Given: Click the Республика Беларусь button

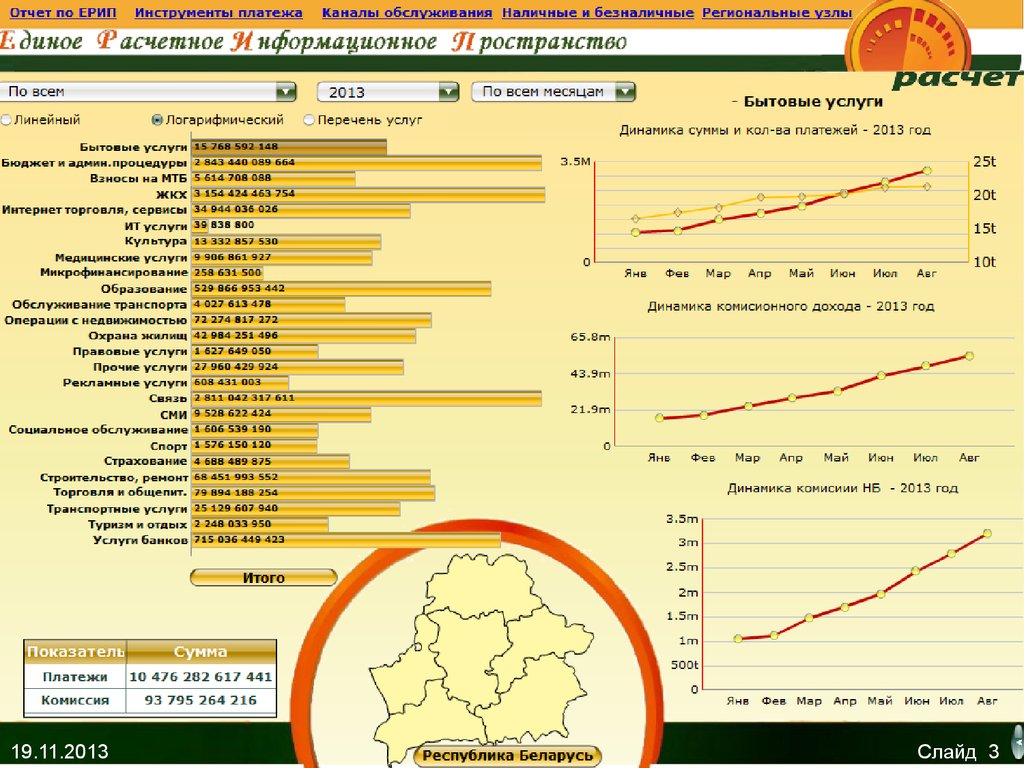Looking at the screenshot, I should pyautogui.click(x=507, y=756).
